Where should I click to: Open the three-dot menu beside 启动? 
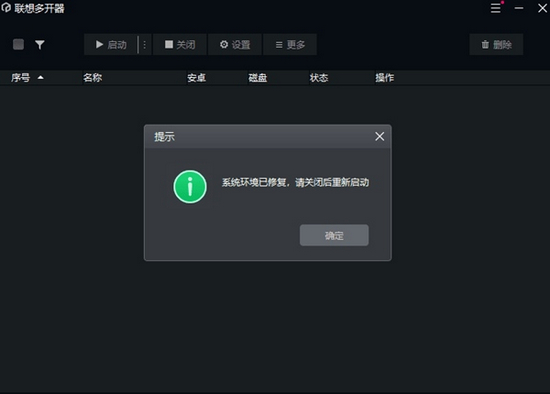145,45
